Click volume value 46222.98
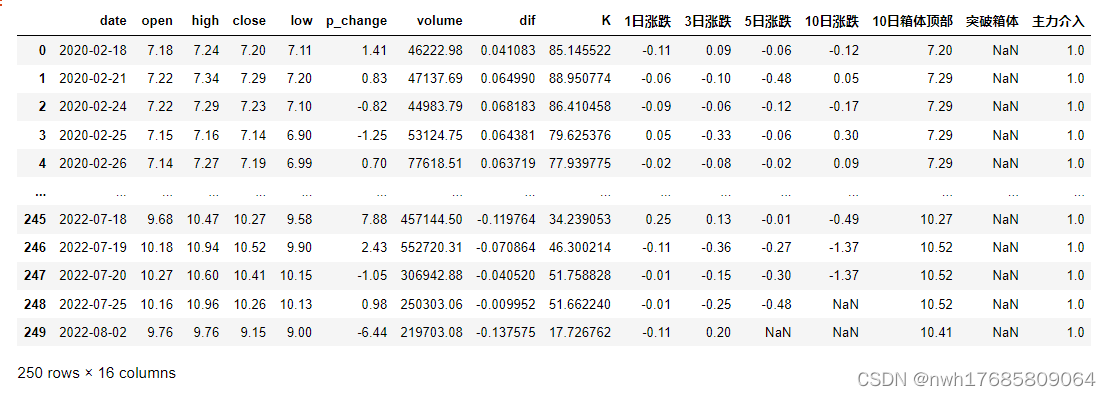This screenshot has height=396, width=1111. pyautogui.click(x=436, y=50)
